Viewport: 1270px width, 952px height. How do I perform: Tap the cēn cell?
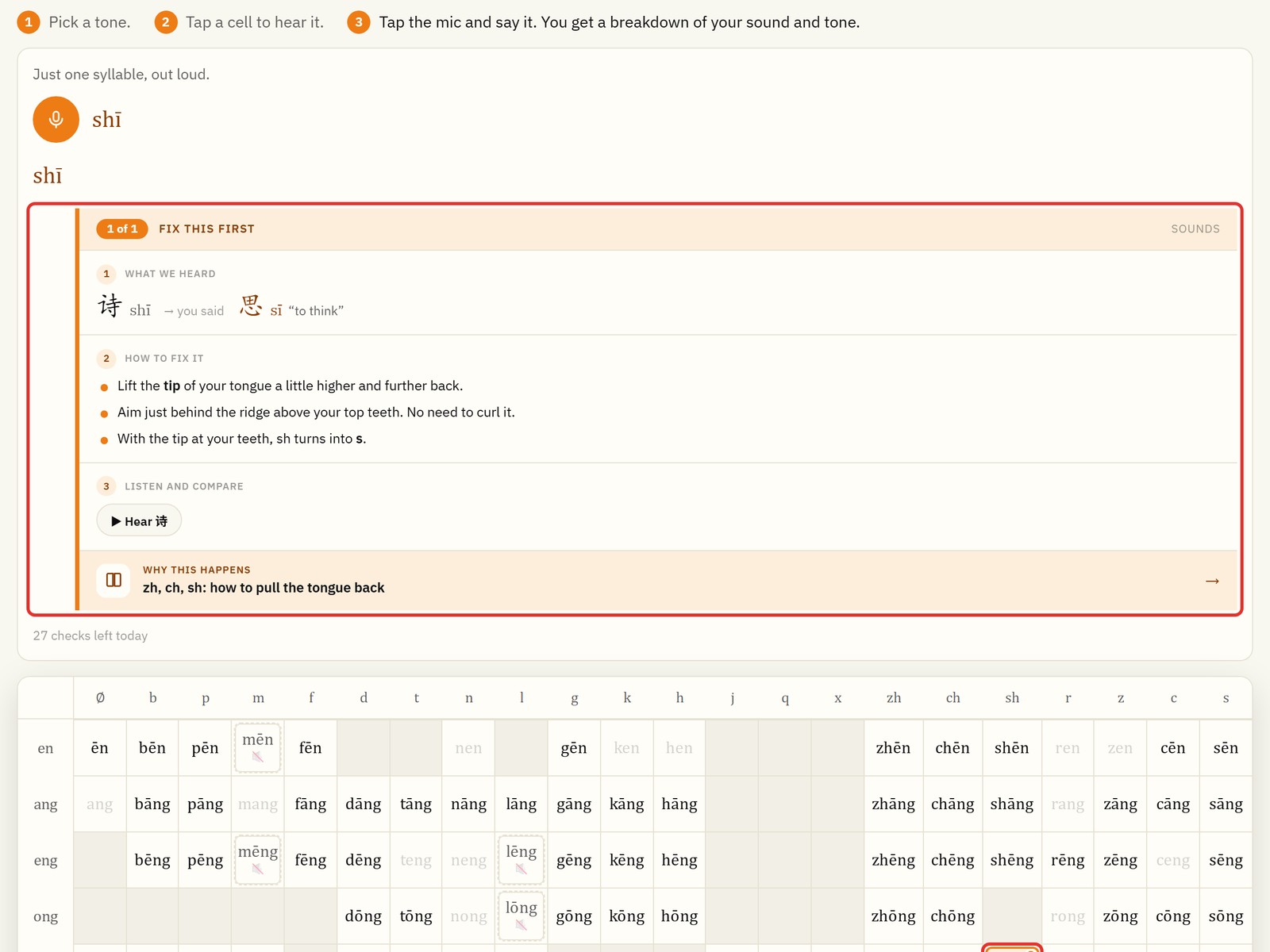(1173, 748)
